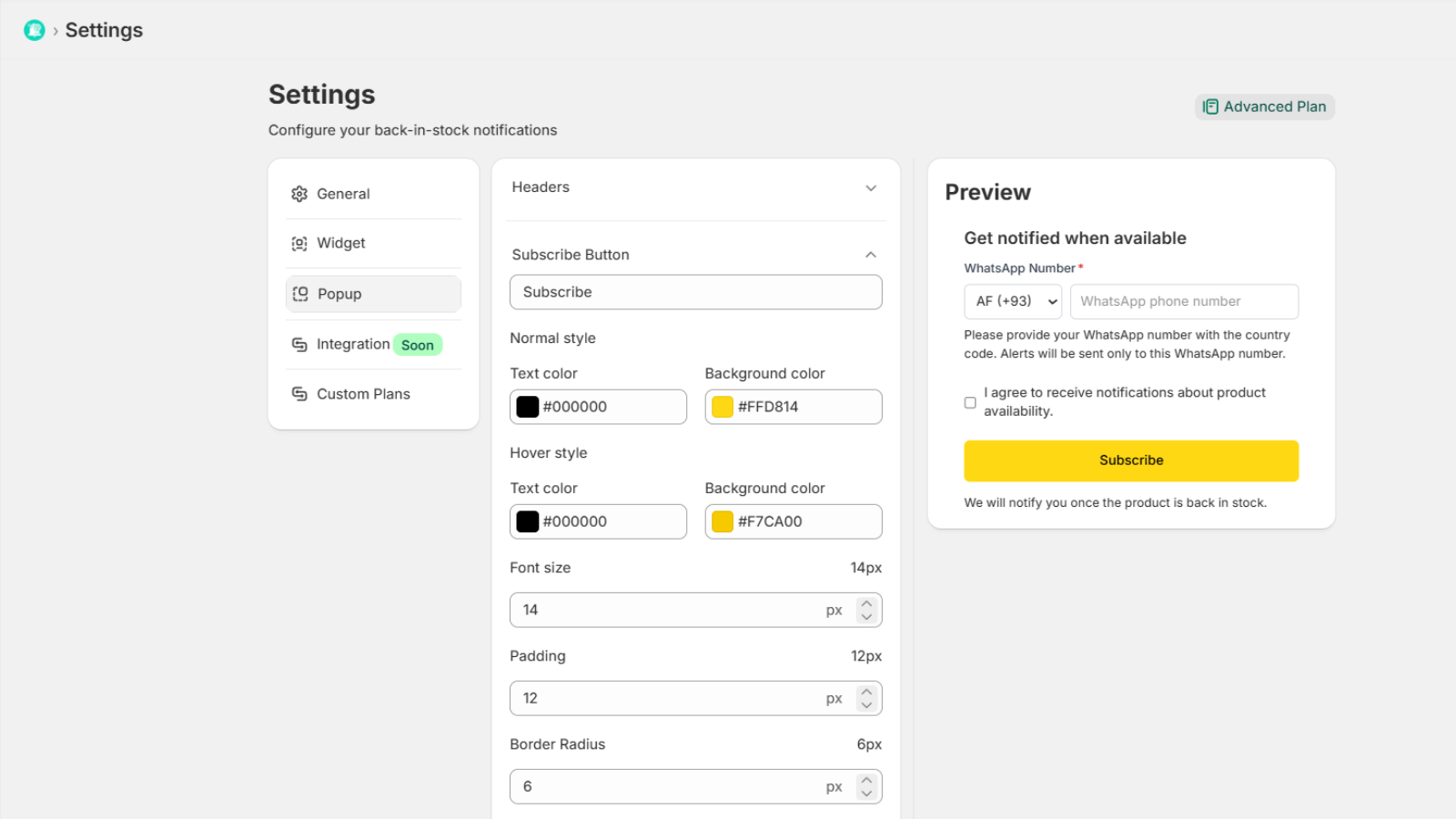Open the AF (+93) country code dropdown
Screen dimensions: 1456x819
[1013, 301]
